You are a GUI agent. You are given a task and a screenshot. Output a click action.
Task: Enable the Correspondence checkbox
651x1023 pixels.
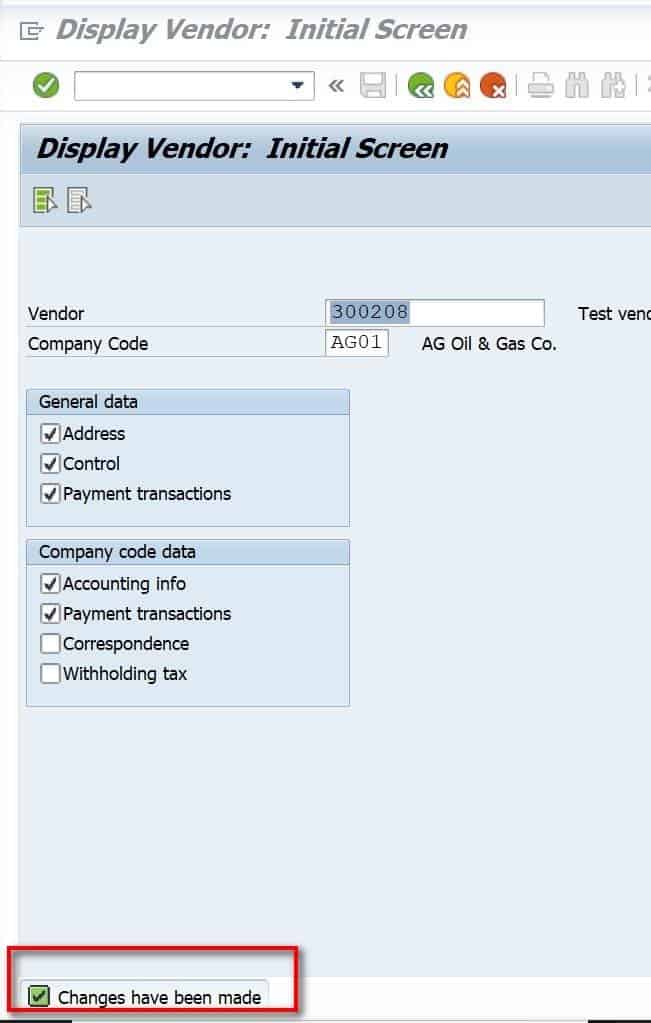(50, 644)
